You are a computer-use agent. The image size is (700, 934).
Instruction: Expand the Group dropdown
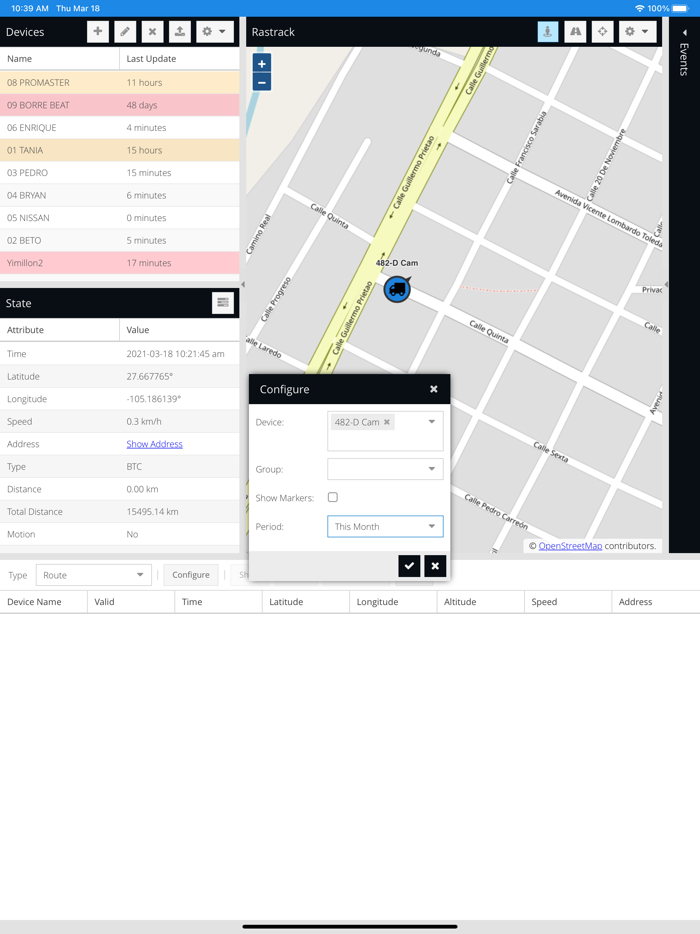(432, 469)
